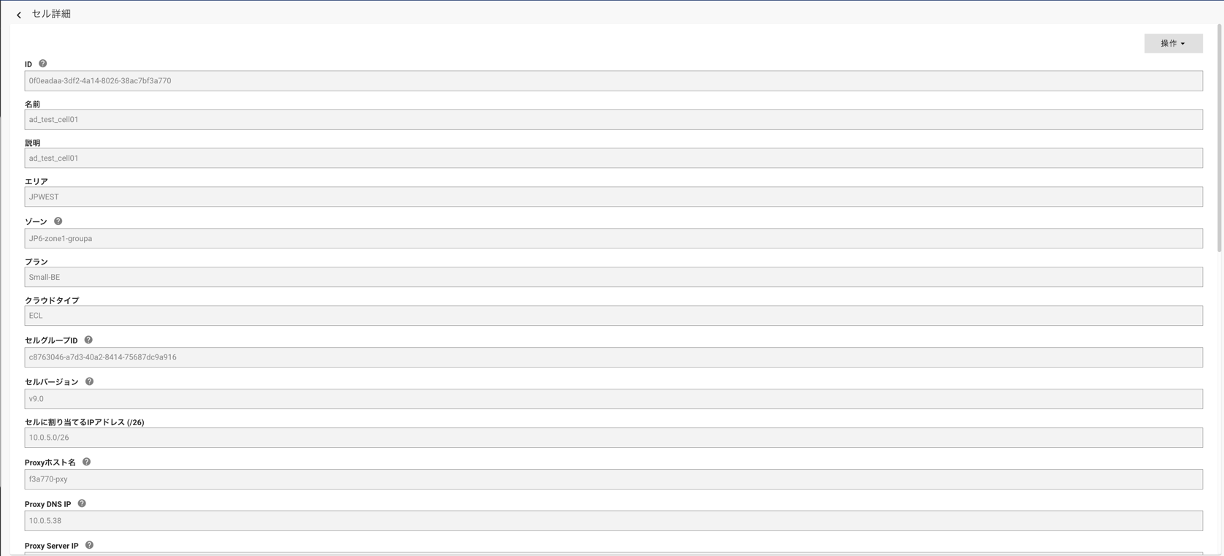The image size is (1224, 556).
Task: Select the エリア field JPWEST
Action: point(613,197)
